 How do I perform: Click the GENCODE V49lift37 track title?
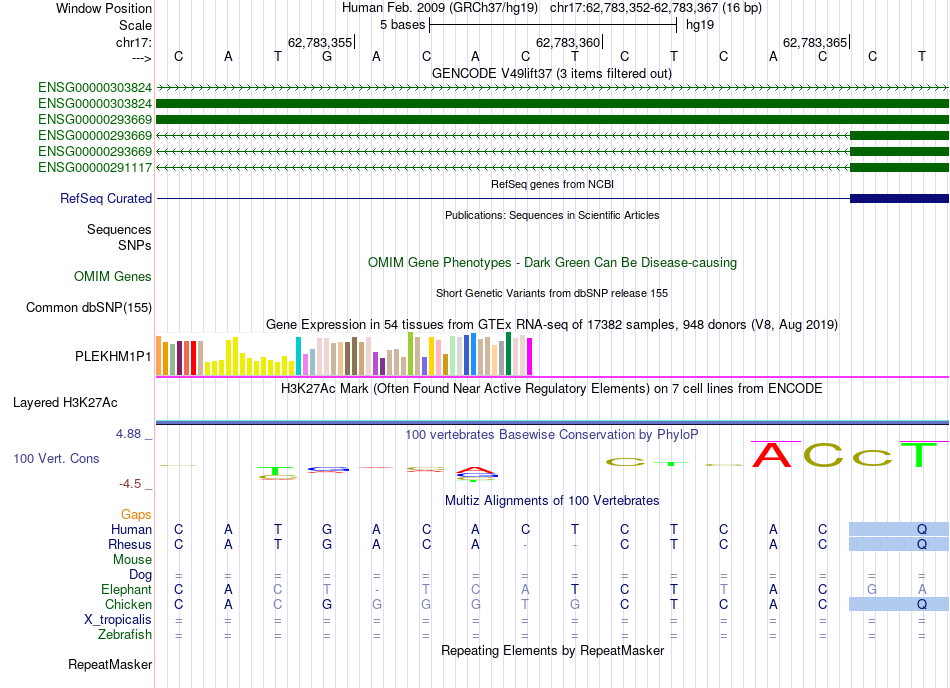551,74
